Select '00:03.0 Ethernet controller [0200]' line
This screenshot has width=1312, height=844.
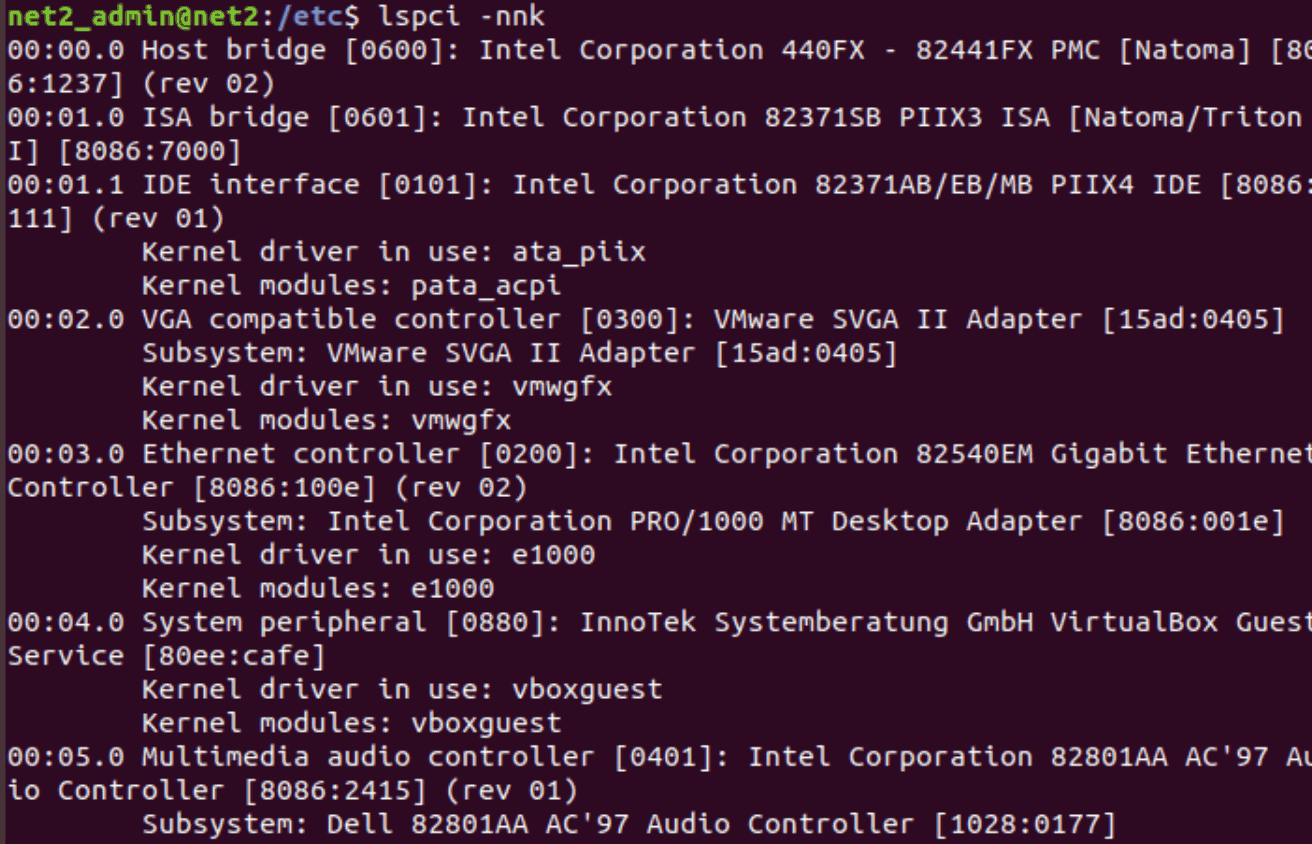(660, 454)
